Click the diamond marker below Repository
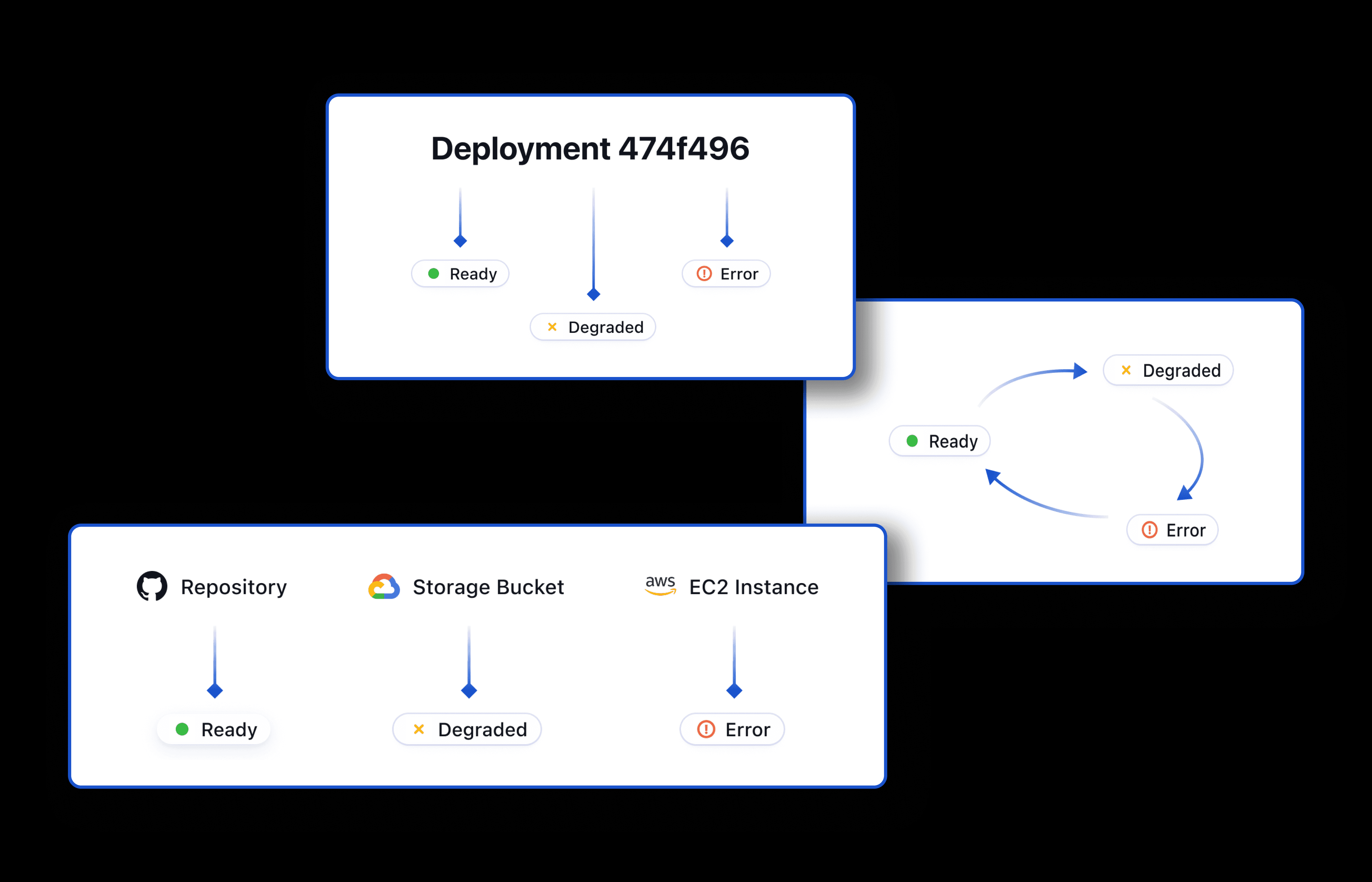The width and height of the screenshot is (1372, 882). point(215,691)
